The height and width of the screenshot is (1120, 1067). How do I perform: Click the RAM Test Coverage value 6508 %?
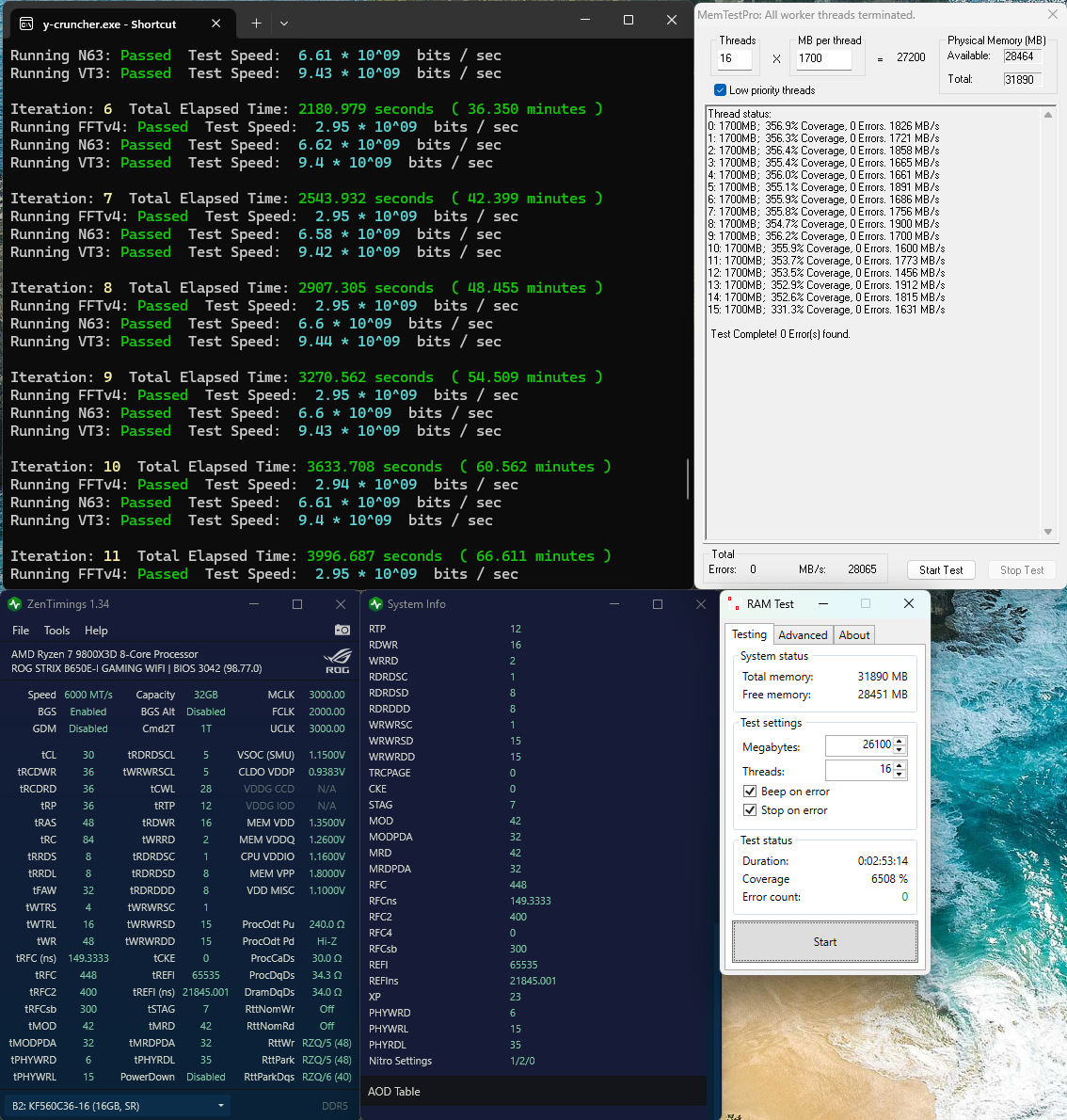[x=889, y=878]
